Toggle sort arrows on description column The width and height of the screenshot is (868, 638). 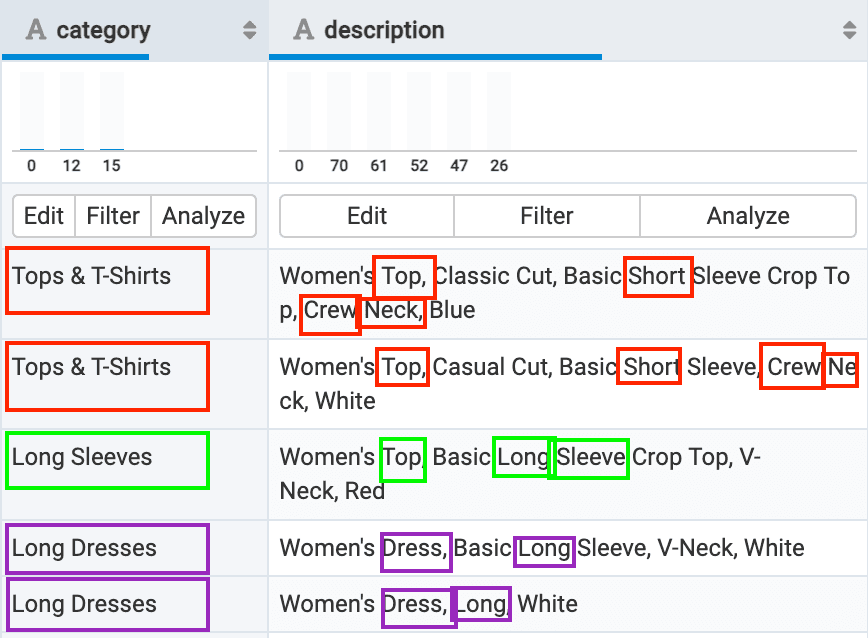[x=850, y=30]
